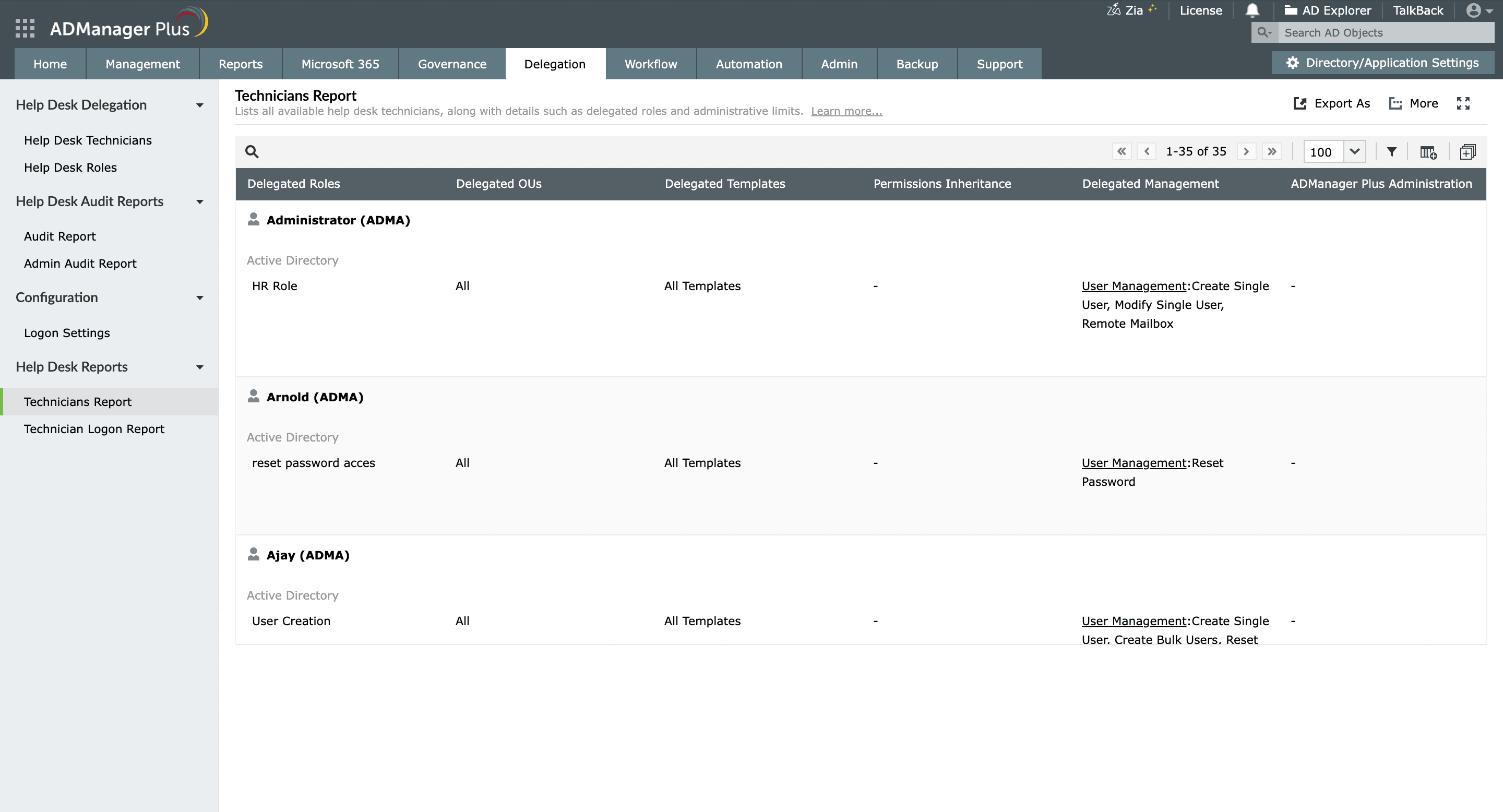The image size is (1503, 812).
Task: Open the Learn more link
Action: [846, 111]
